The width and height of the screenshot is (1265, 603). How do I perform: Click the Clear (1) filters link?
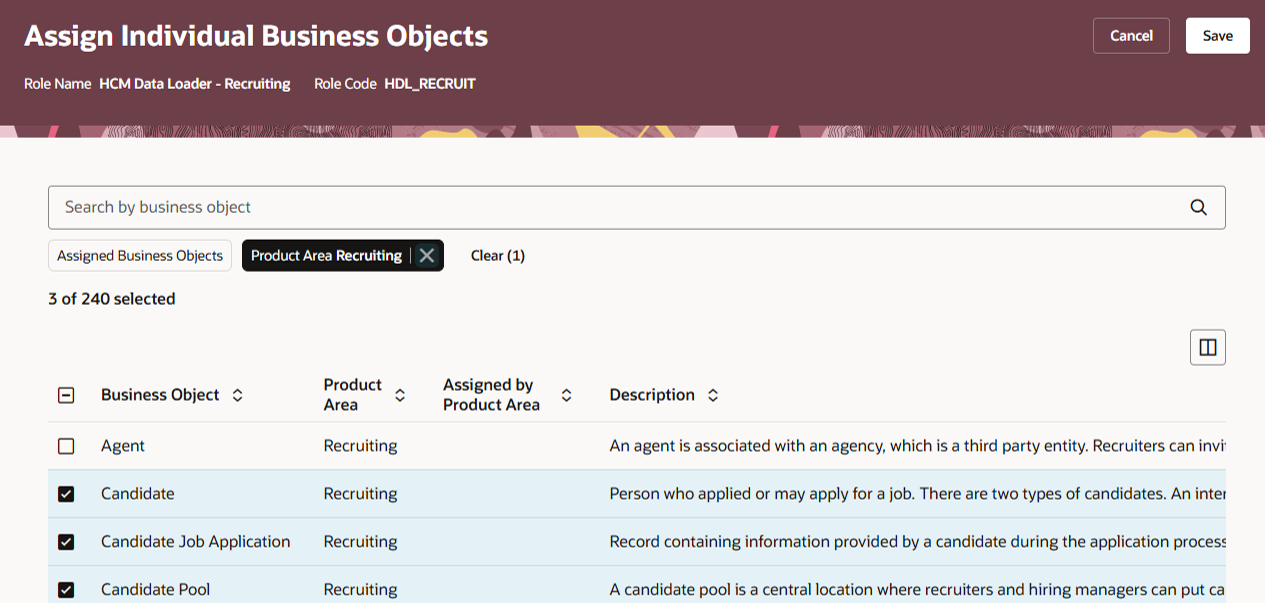(498, 256)
